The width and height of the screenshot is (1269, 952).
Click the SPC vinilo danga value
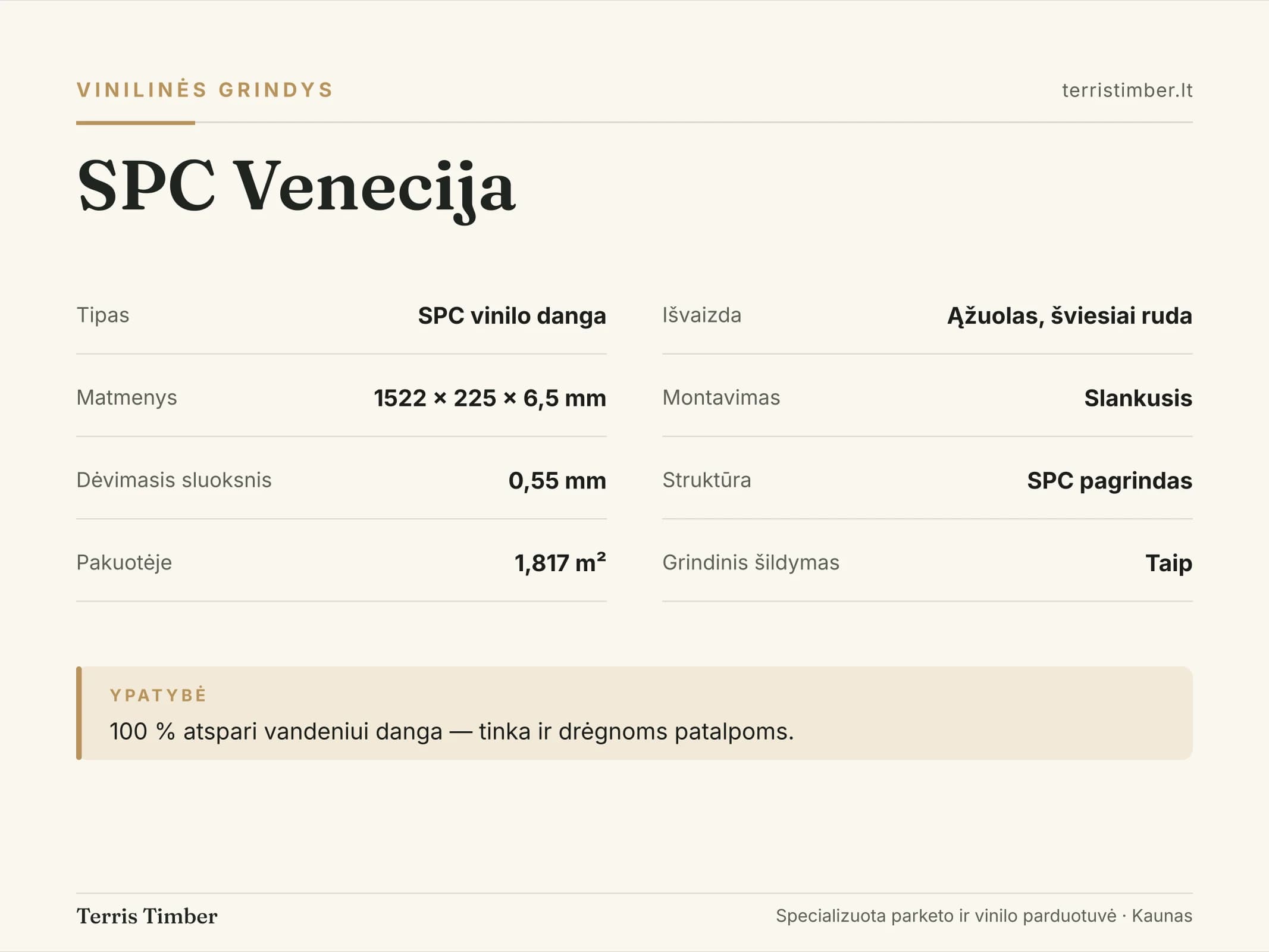coord(512,315)
